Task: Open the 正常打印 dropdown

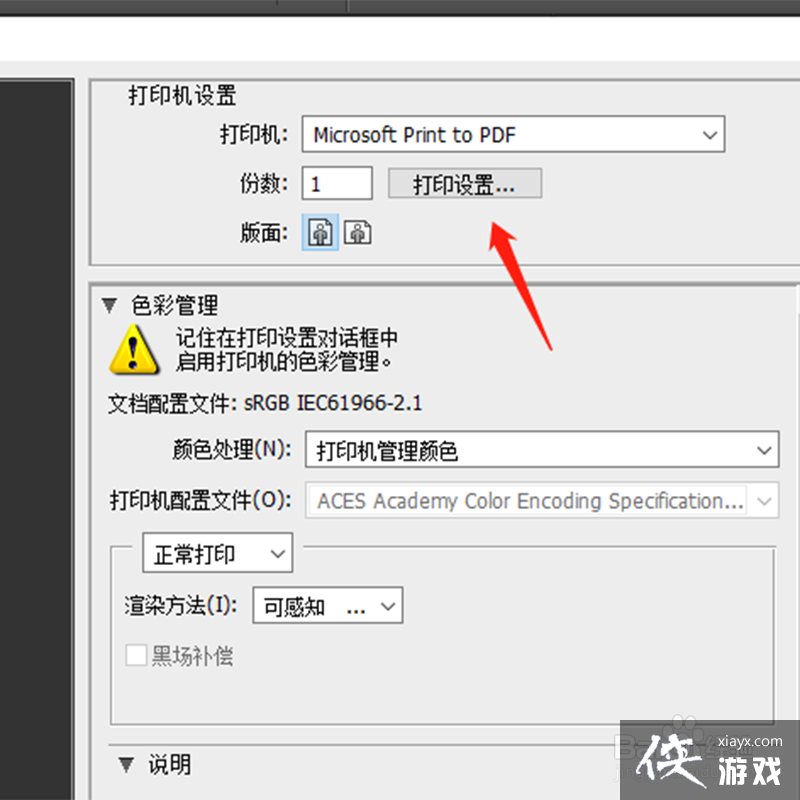Action: 217,553
